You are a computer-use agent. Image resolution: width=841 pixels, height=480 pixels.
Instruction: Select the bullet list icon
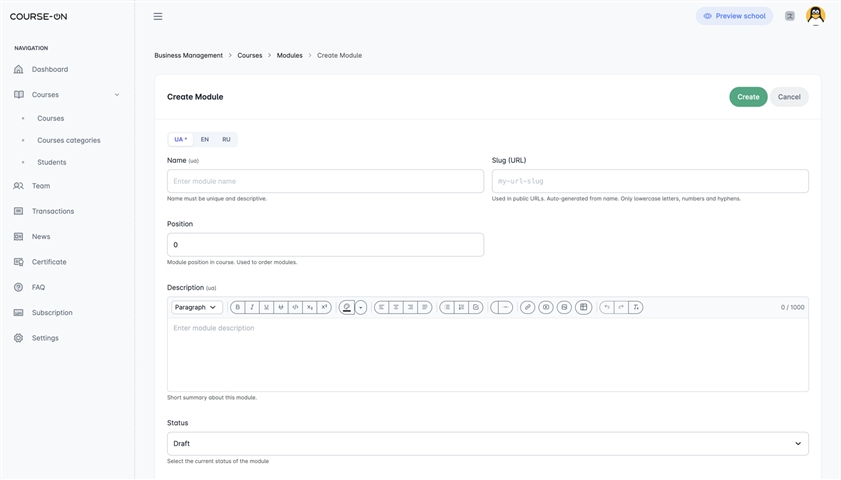click(x=447, y=307)
